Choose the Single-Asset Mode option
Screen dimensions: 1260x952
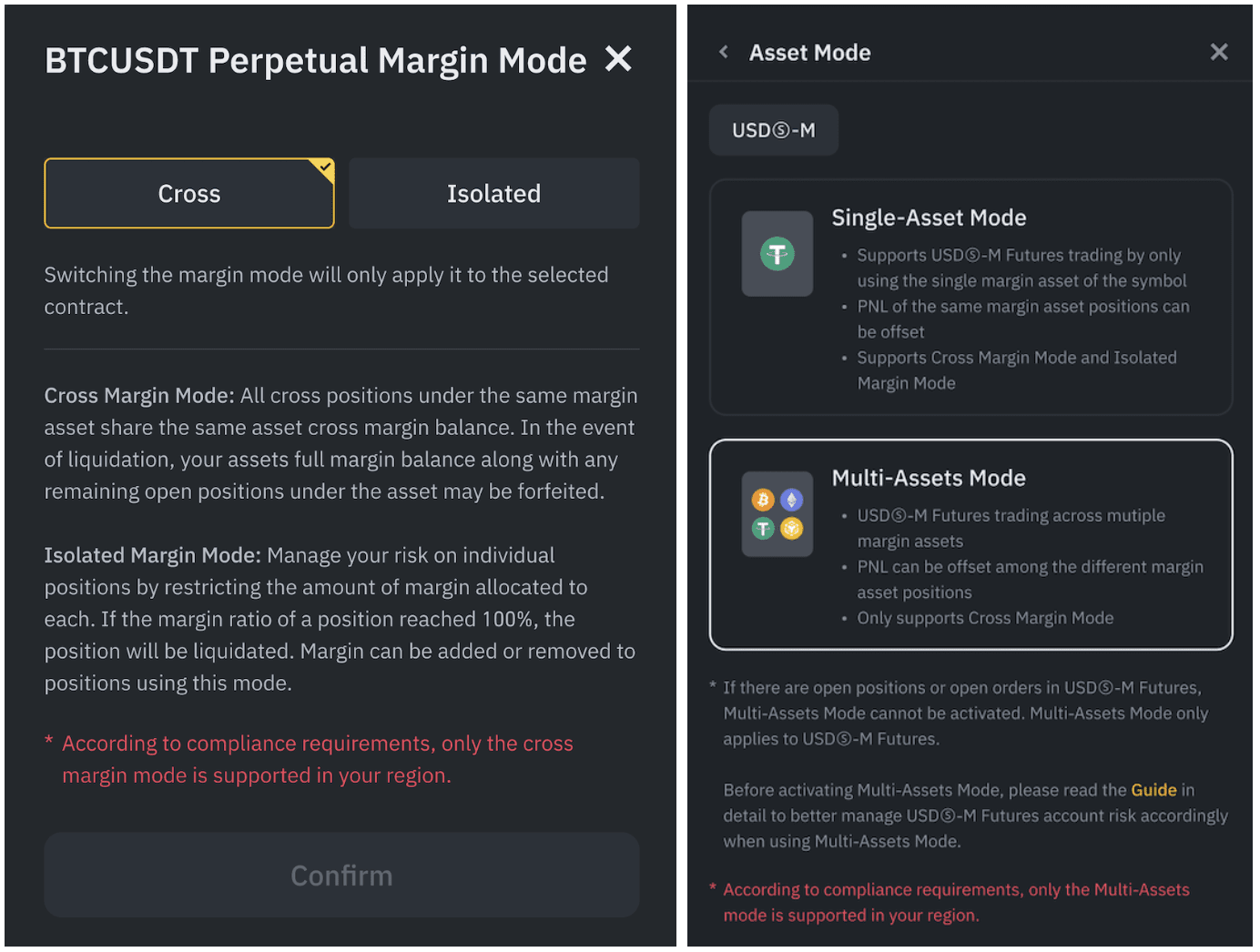tap(970, 297)
